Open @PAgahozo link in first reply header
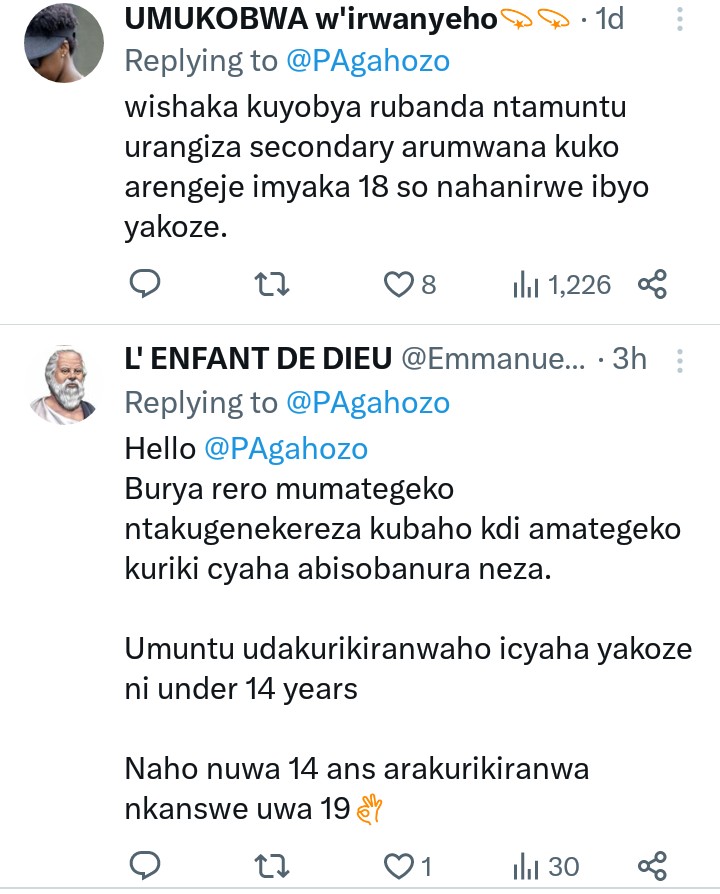The width and height of the screenshot is (720, 894). [368, 61]
